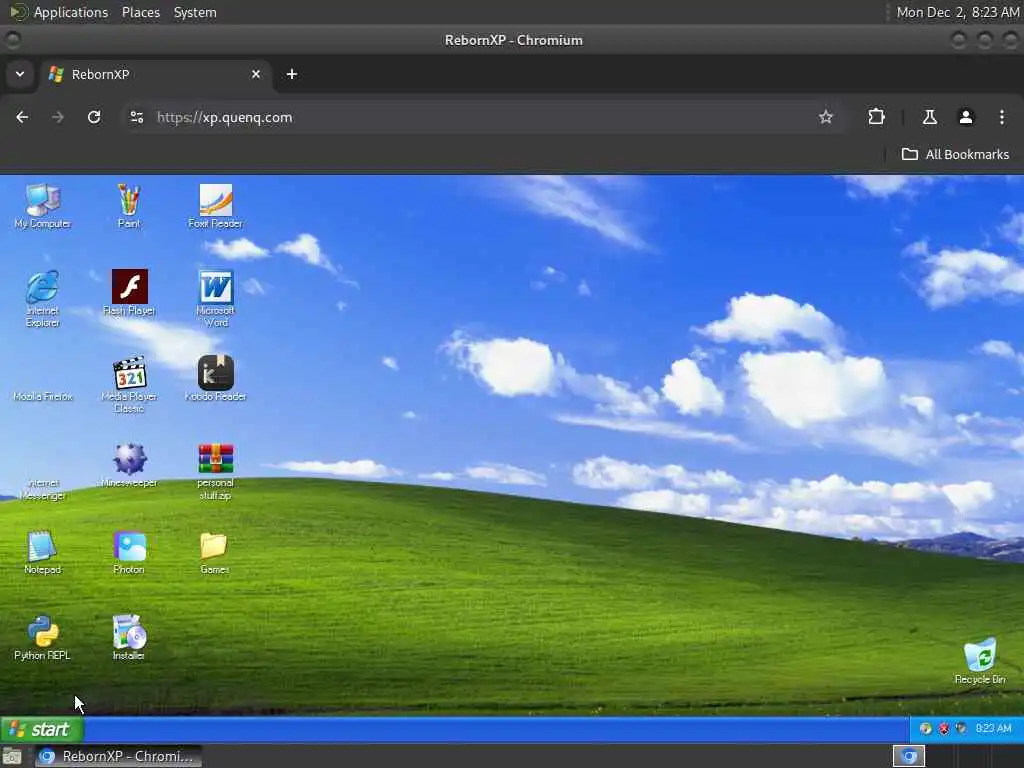Open the Applications menu
The width and height of the screenshot is (1024, 768).
coord(71,12)
